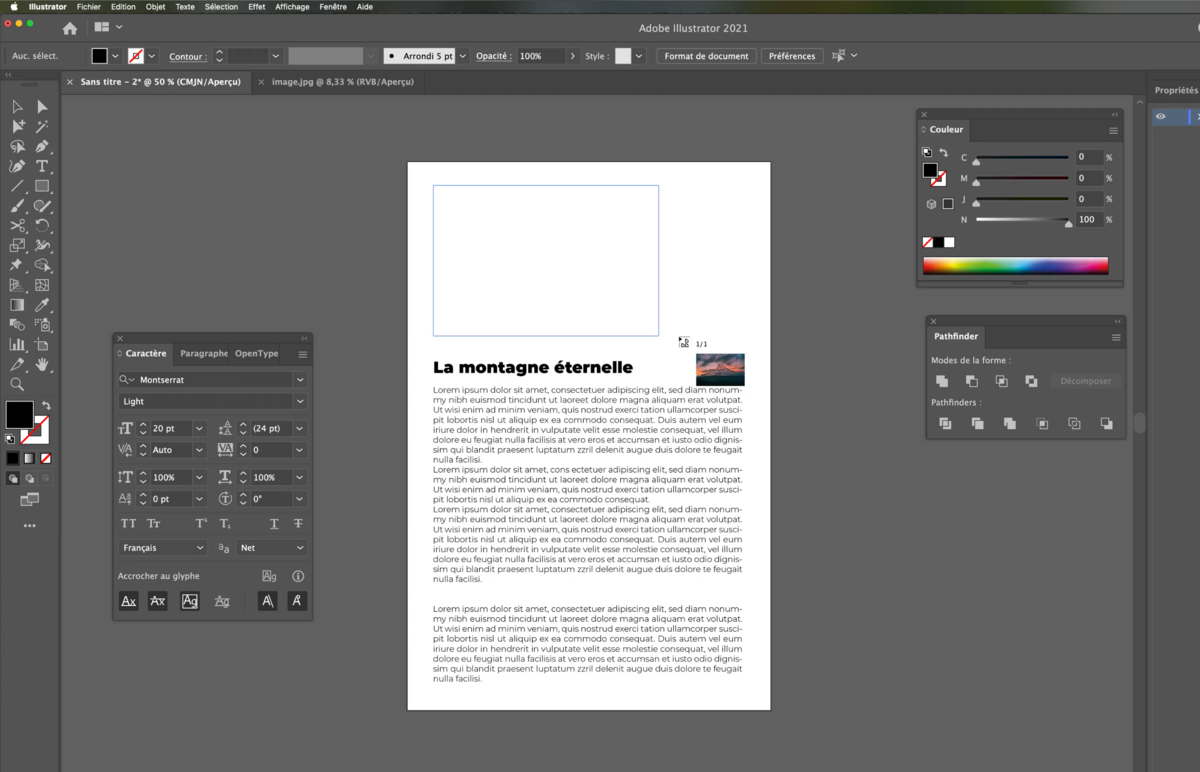Click Minus Front shape mode in Pathfinder
The height and width of the screenshot is (772, 1200).
[972, 381]
